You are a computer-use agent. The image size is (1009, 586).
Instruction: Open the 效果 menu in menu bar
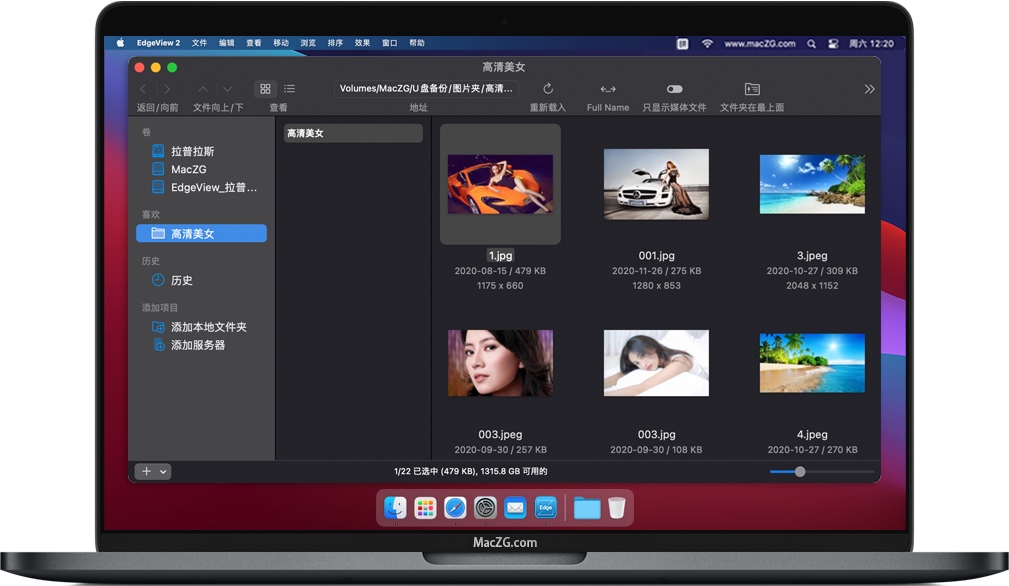362,43
